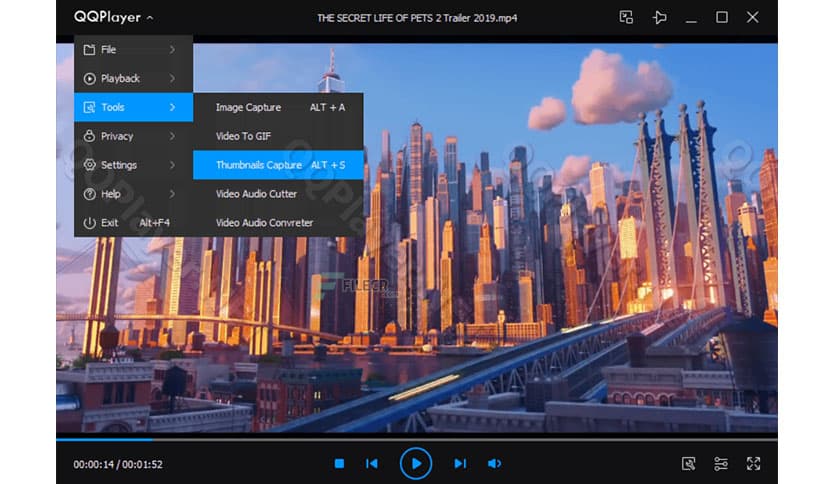Viewport: 836px width, 484px height.
Task: Select Video To GIF option
Action: [278, 136]
